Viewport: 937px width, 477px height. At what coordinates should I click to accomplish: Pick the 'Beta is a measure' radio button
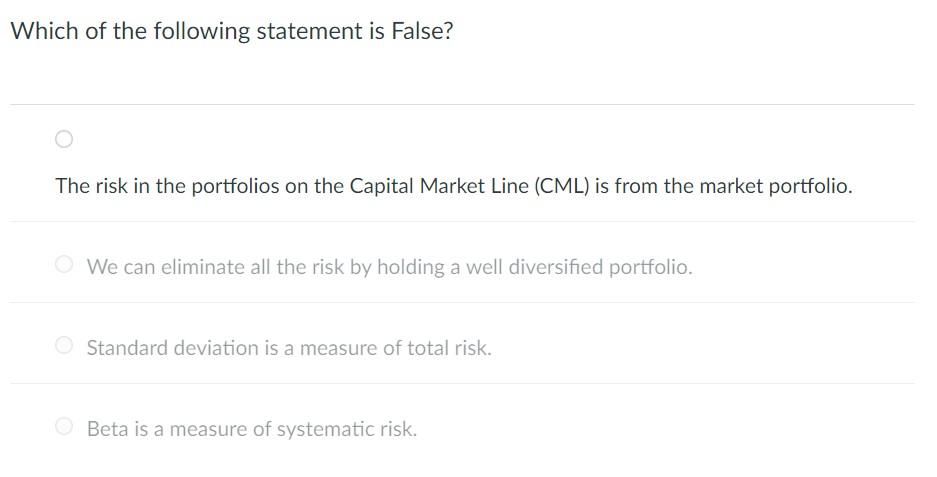click(64, 427)
